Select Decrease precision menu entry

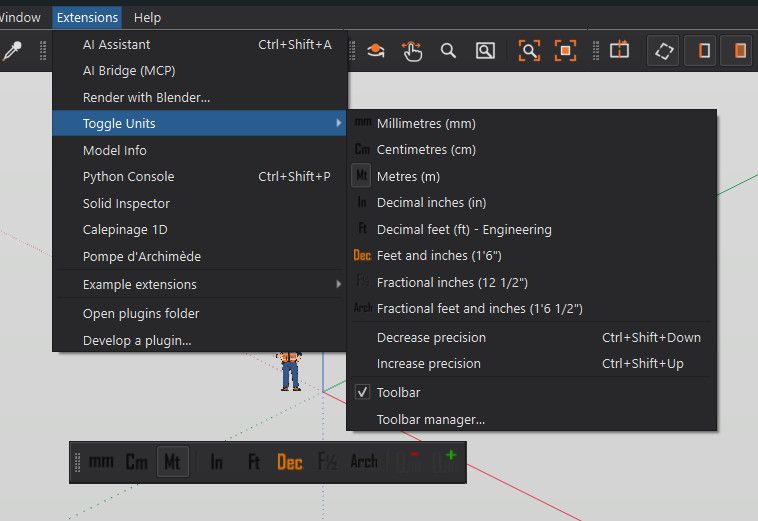point(531,337)
